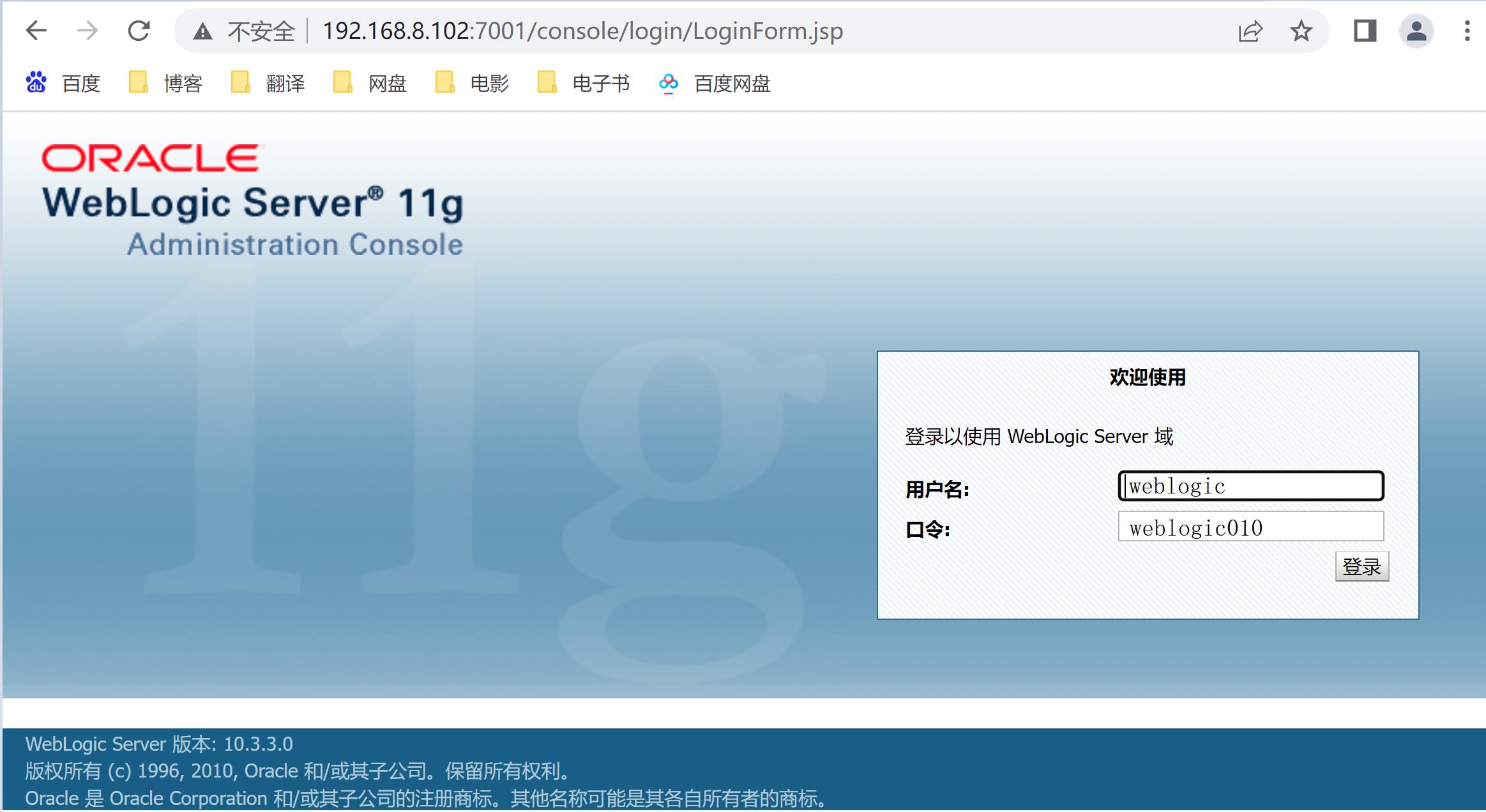Bookmark this page with star icon

point(1301,31)
